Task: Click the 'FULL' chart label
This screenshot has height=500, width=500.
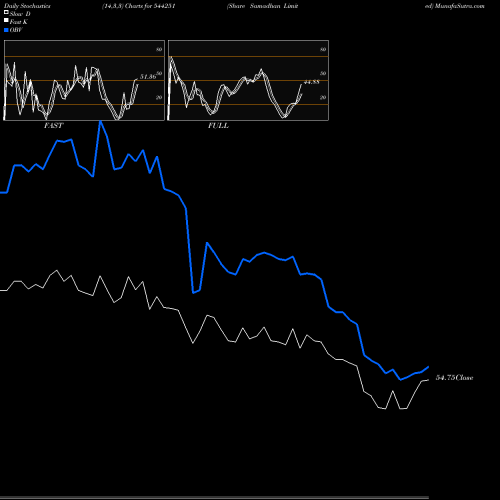Action: 218,126
